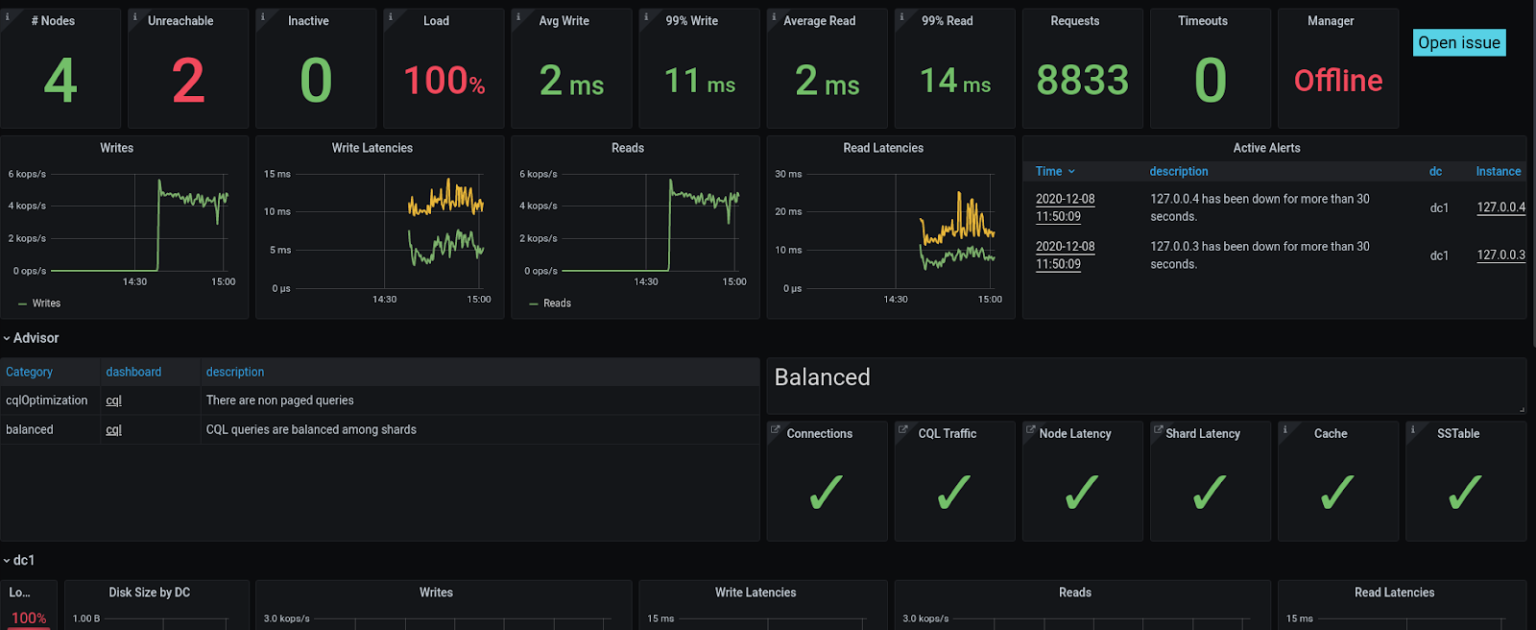Open the Write Latencies panel title menu
Image resolution: width=1536 pixels, height=630 pixels.
[372, 148]
